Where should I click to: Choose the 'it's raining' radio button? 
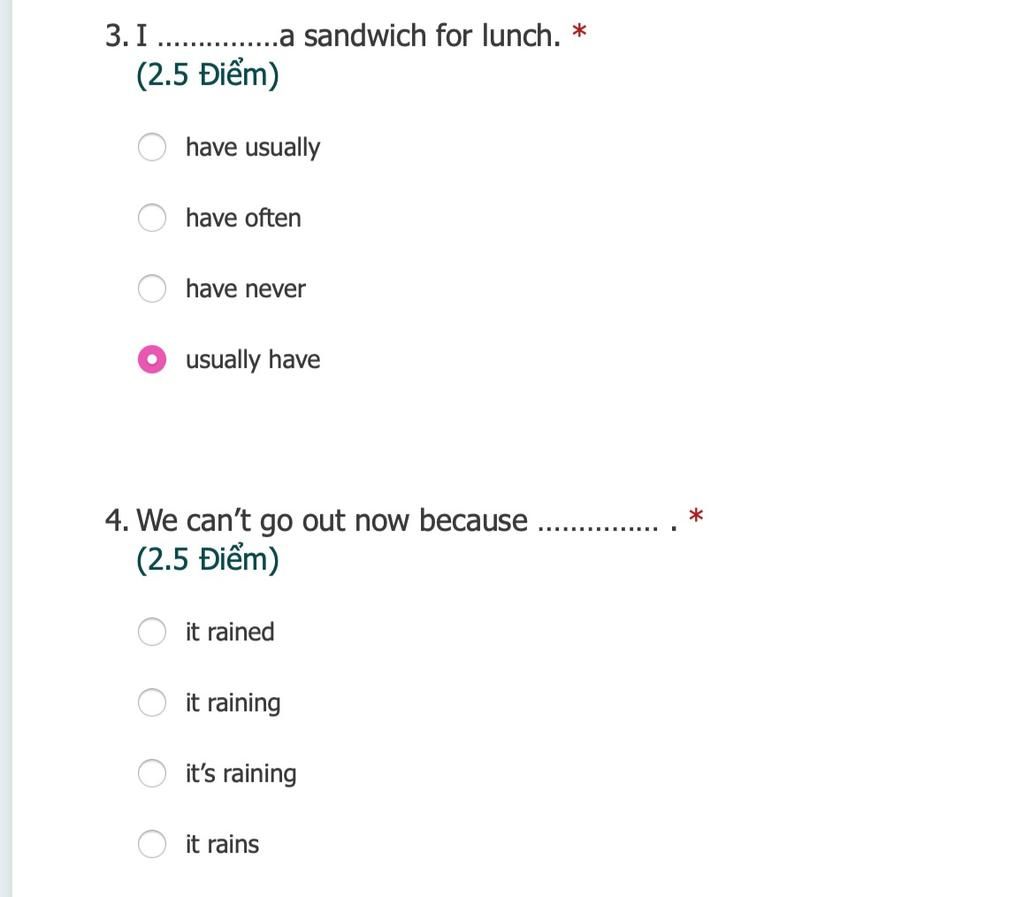tap(152, 773)
